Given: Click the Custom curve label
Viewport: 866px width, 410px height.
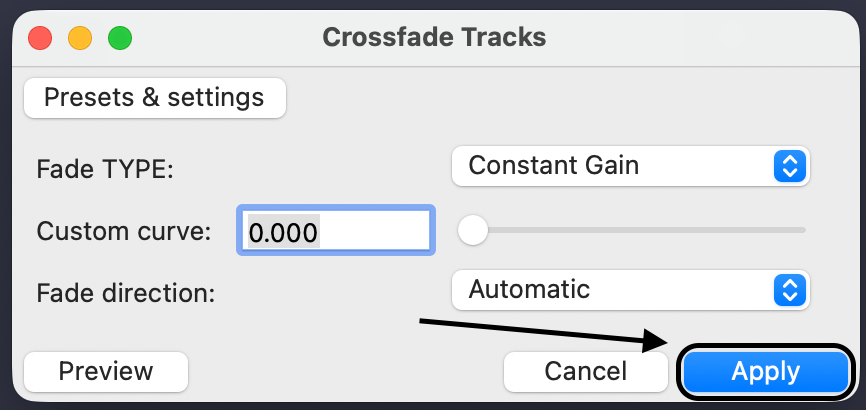Looking at the screenshot, I should click(124, 232).
